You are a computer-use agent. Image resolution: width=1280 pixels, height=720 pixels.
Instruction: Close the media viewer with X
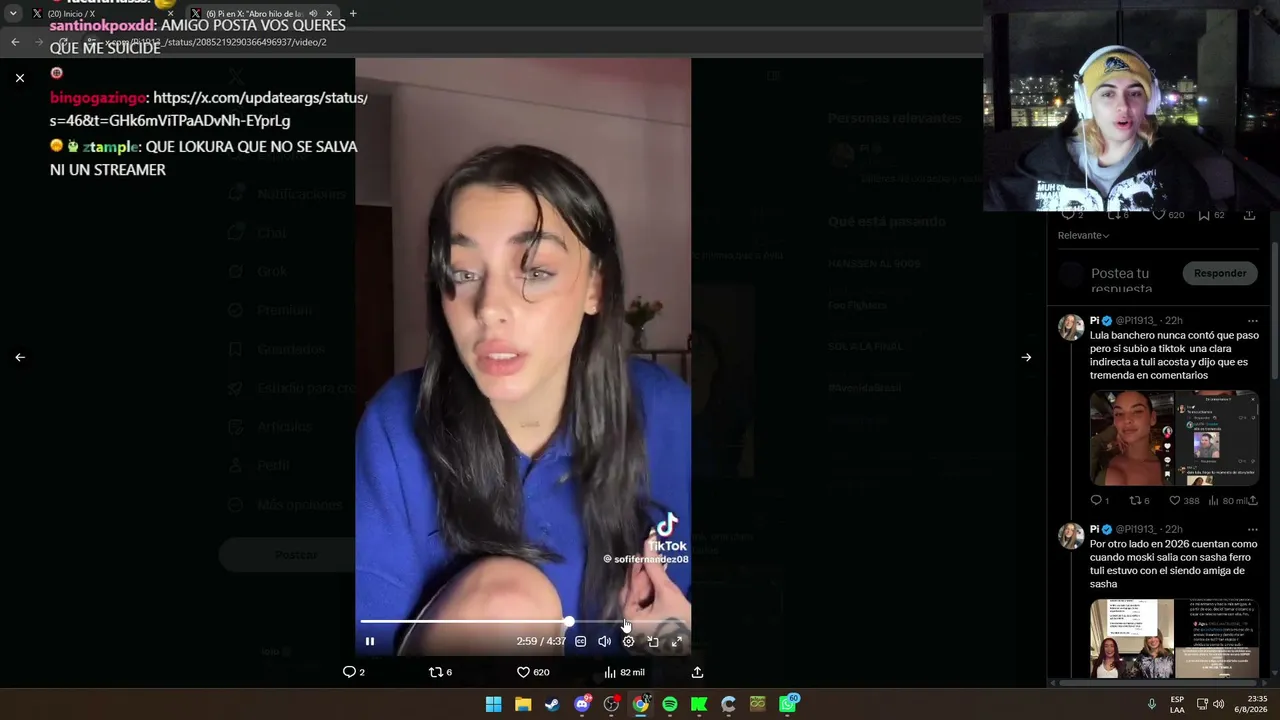pos(20,77)
